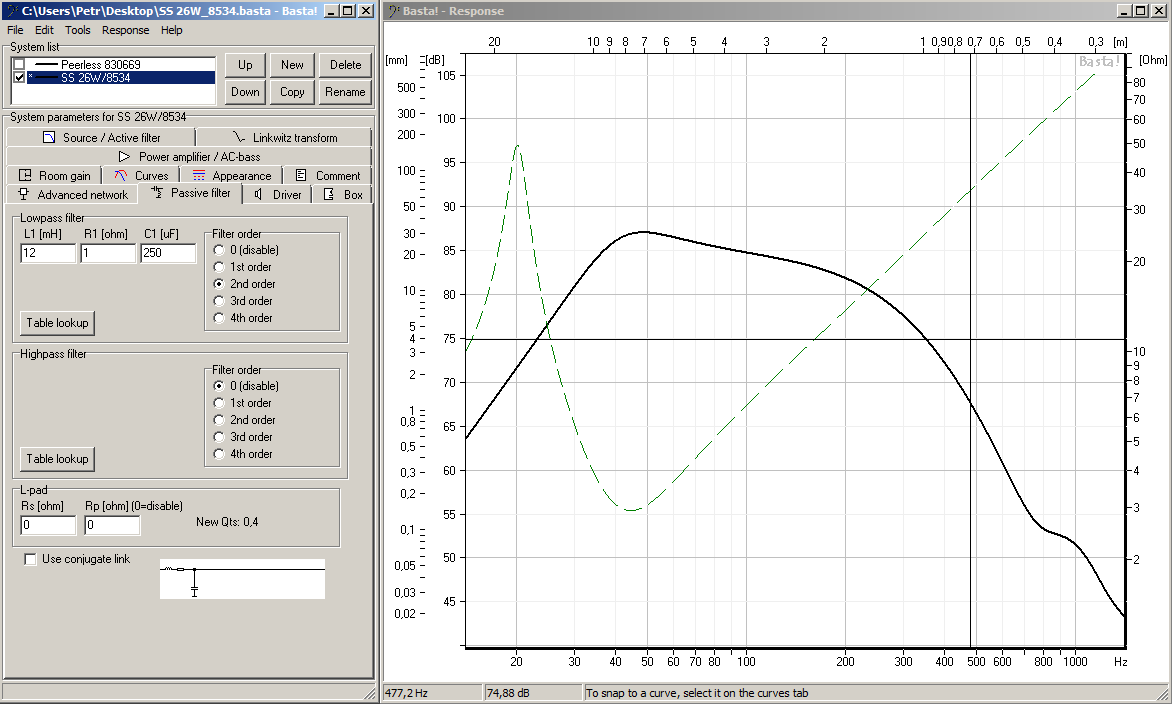Click the Rp [ohm] L-pad field

(x=112, y=525)
